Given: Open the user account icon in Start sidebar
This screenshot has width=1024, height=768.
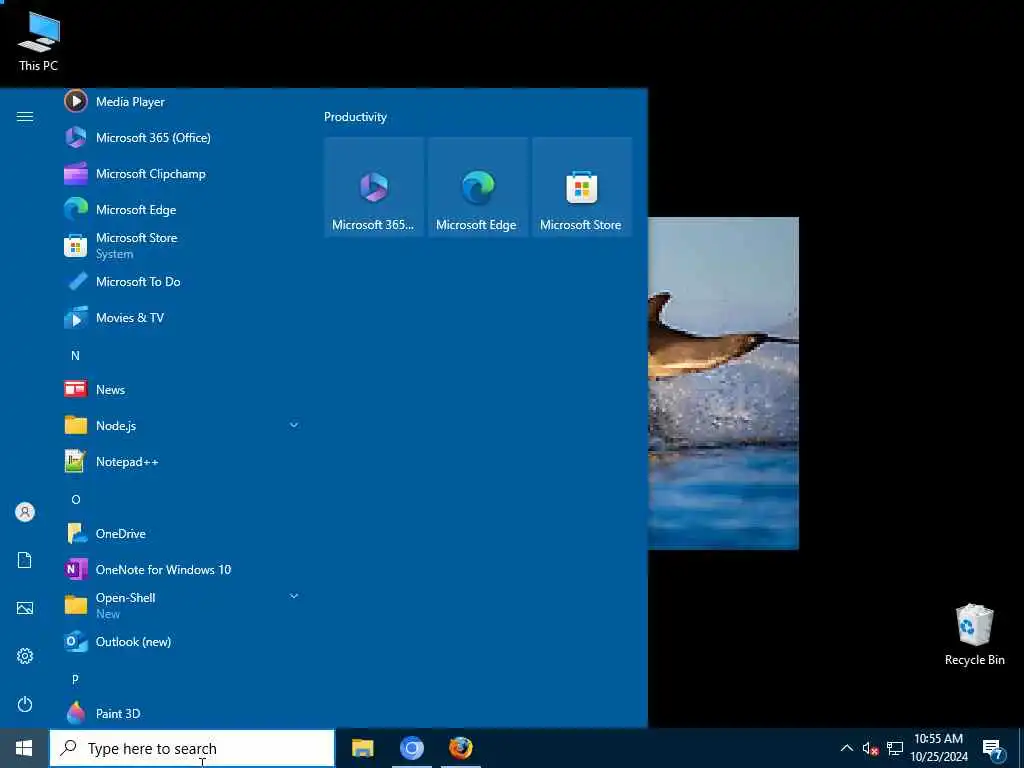Looking at the screenshot, I should (x=25, y=512).
